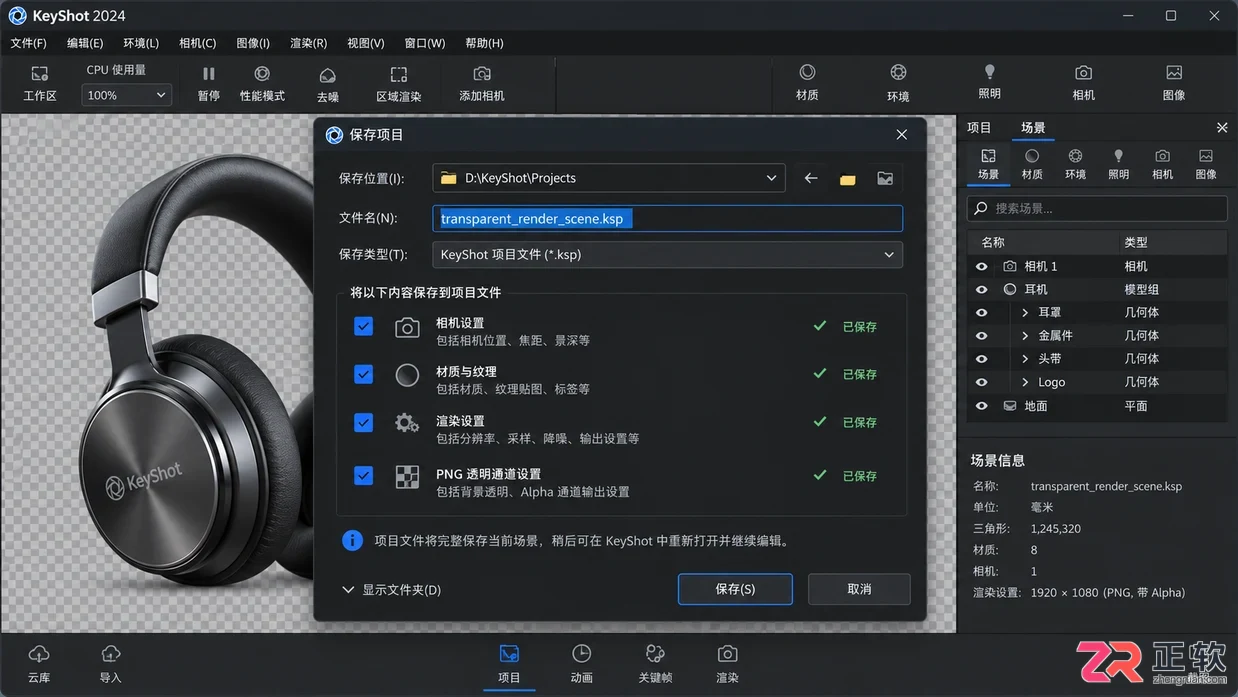Open the 帮助(H) menu
Screen dimensions: 1238x697
click(x=484, y=43)
